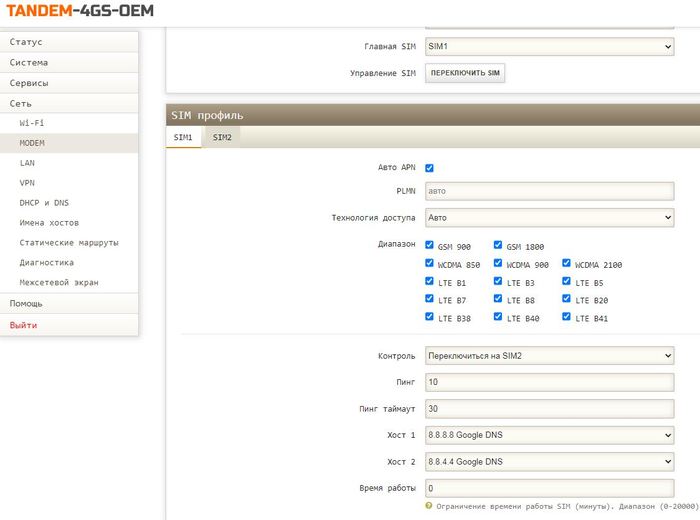This screenshot has height=520, width=700.
Task: Click the TANDEM-4GS-OEM logo
Action: [78, 13]
